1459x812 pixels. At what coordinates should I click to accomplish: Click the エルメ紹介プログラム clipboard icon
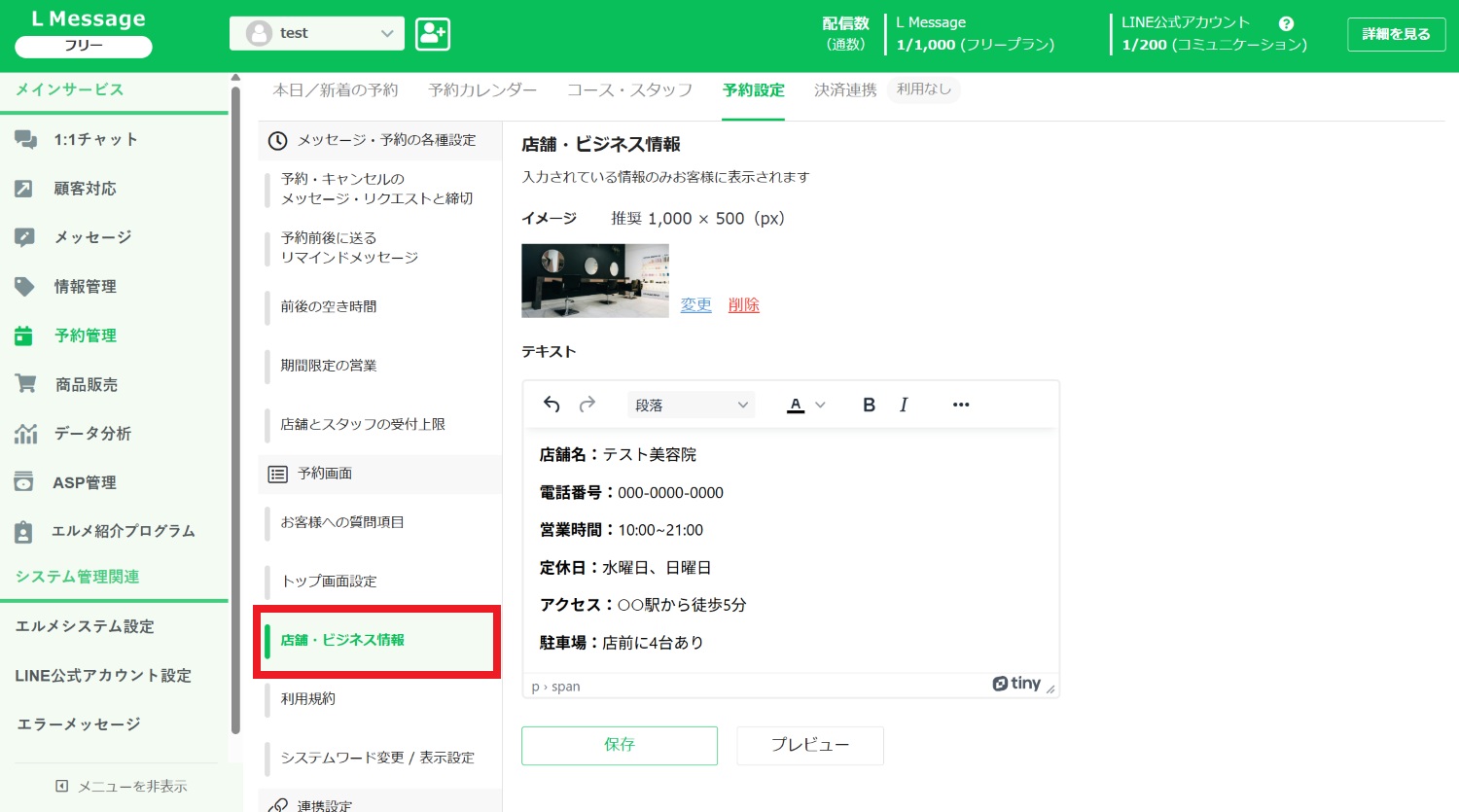pyautogui.click(x=23, y=531)
